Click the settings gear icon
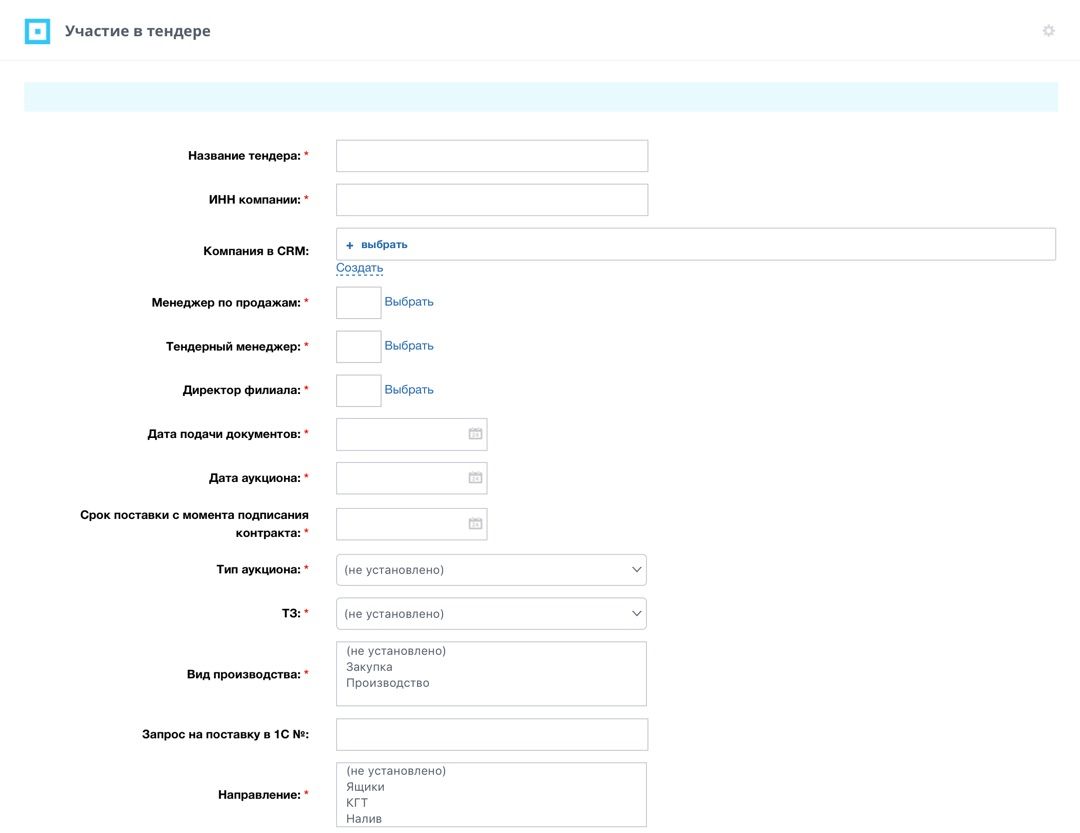The width and height of the screenshot is (1080, 833). coord(1048,30)
